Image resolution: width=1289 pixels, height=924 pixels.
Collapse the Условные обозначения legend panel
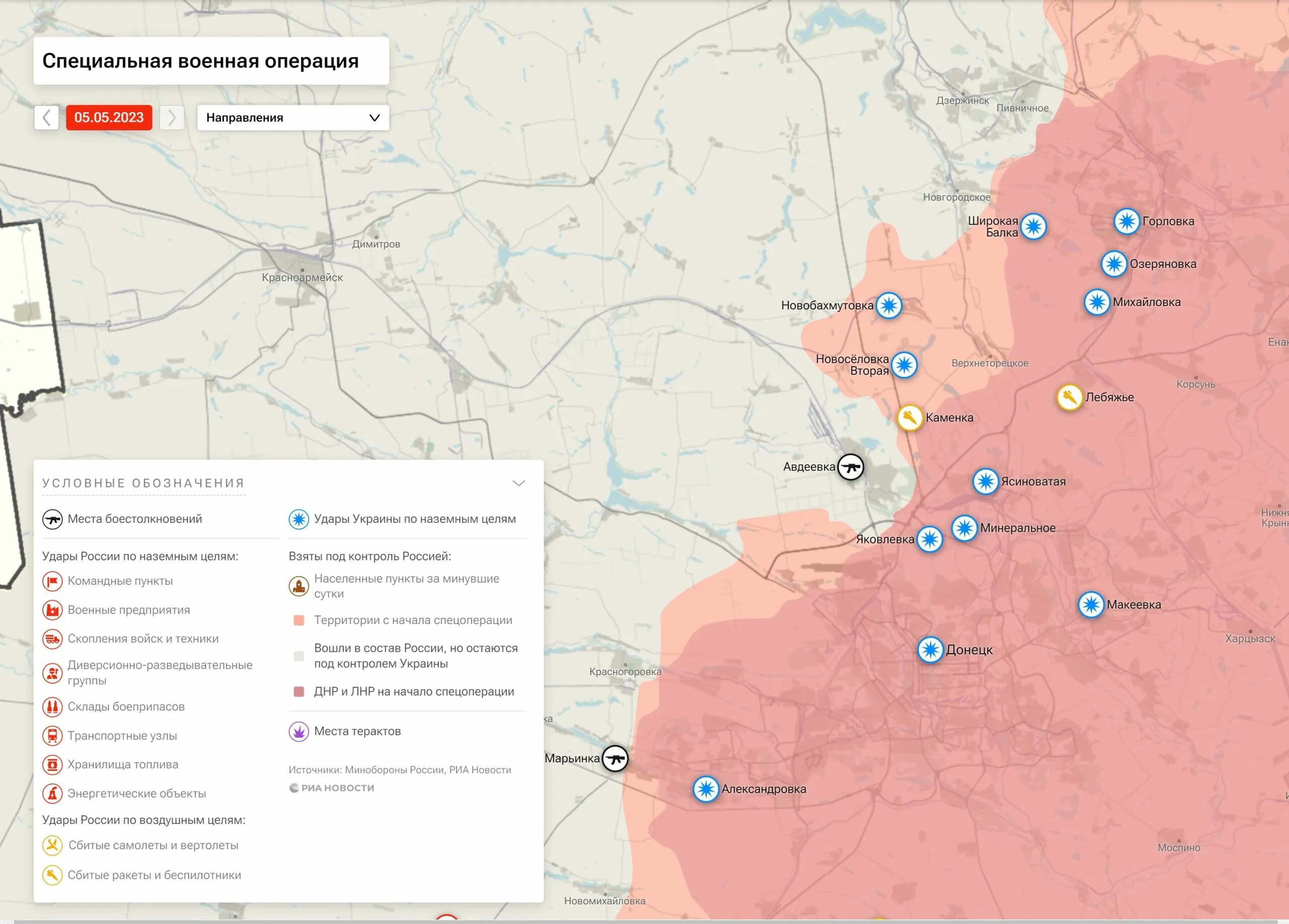518,483
